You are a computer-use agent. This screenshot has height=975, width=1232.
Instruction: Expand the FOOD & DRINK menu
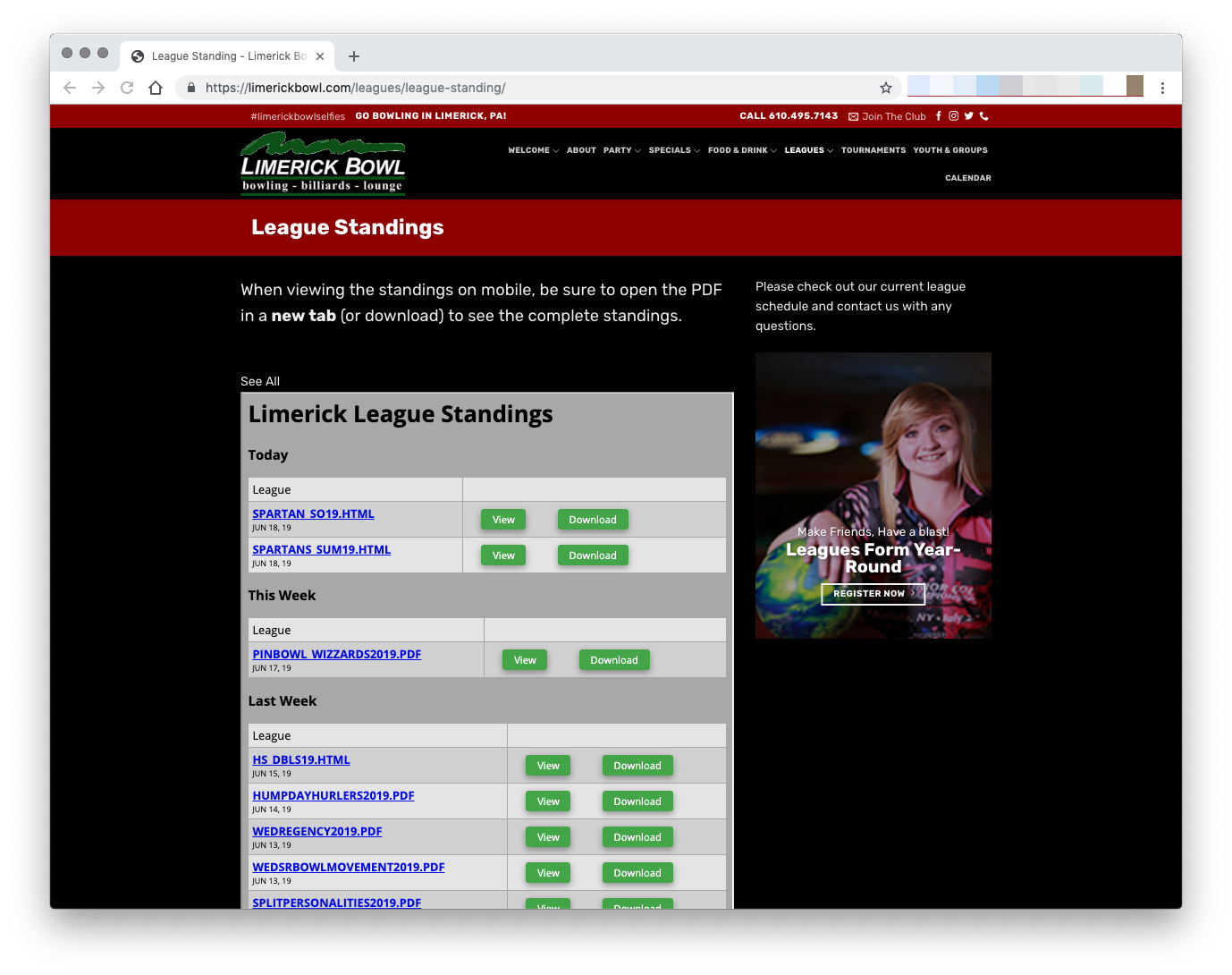click(740, 150)
